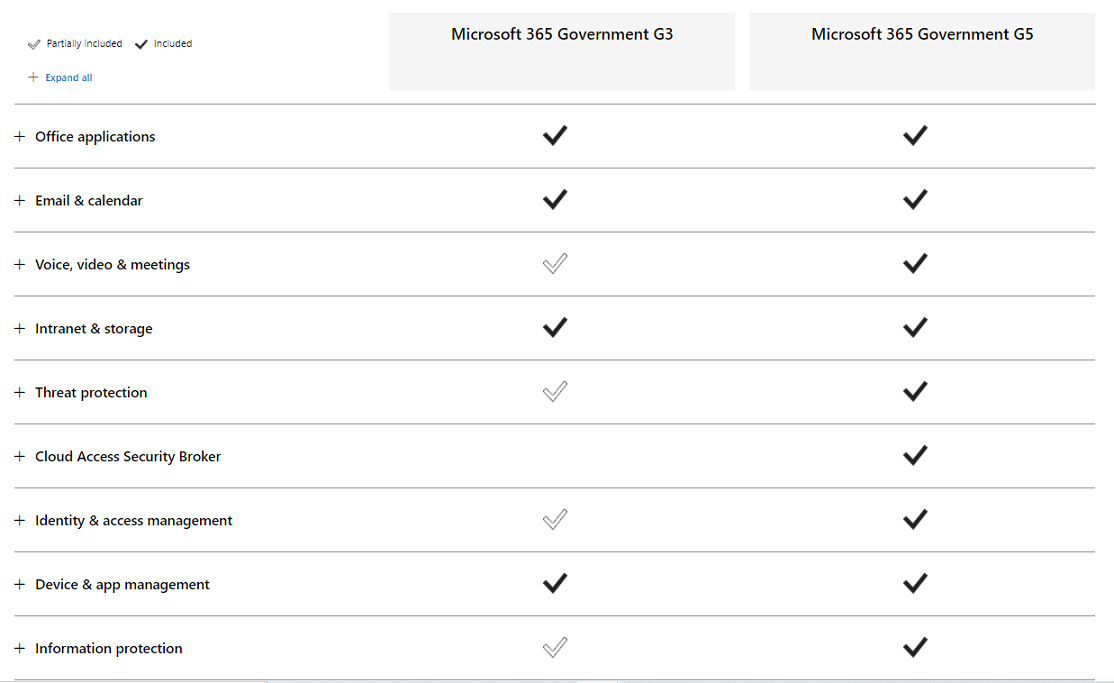Image resolution: width=1114 pixels, height=683 pixels.
Task: Open the Expand all link
Action: coord(68,77)
